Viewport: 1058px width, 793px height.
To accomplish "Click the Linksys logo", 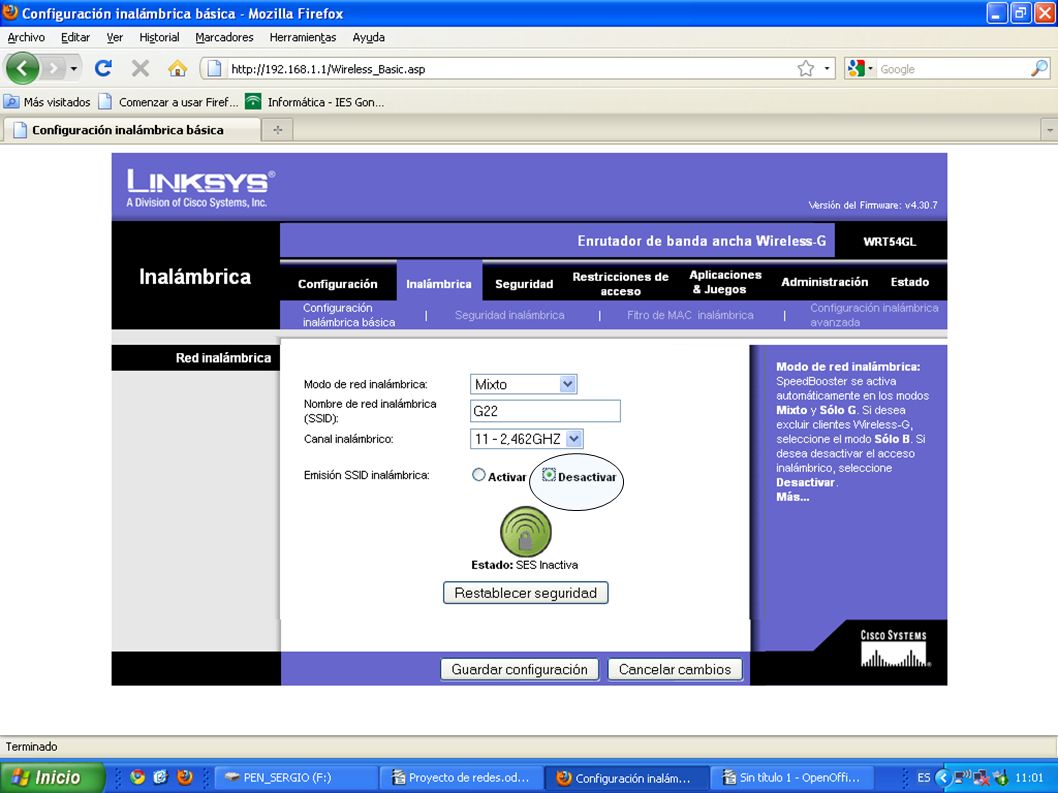I will 200,188.
